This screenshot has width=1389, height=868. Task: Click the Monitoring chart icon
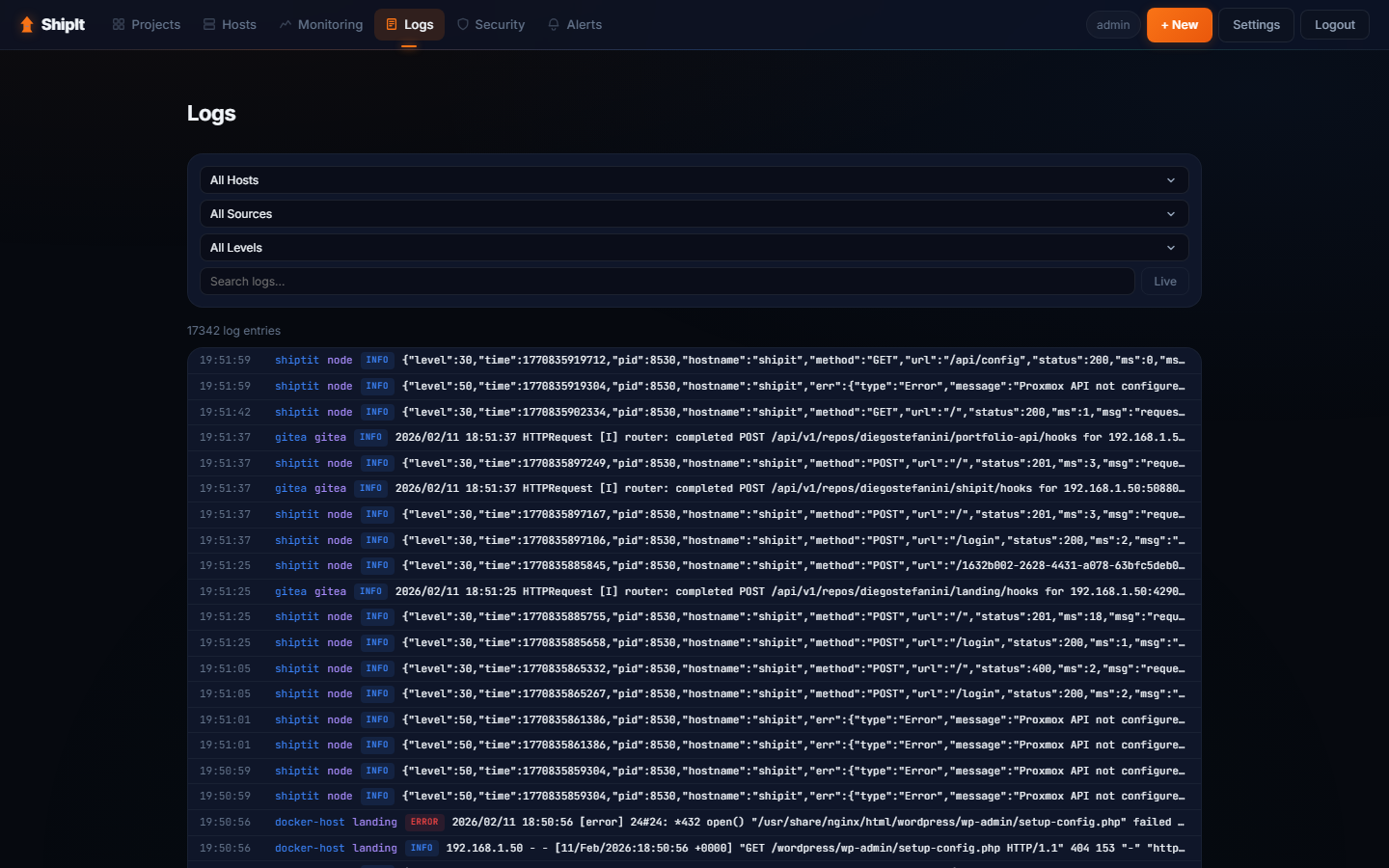tap(286, 25)
